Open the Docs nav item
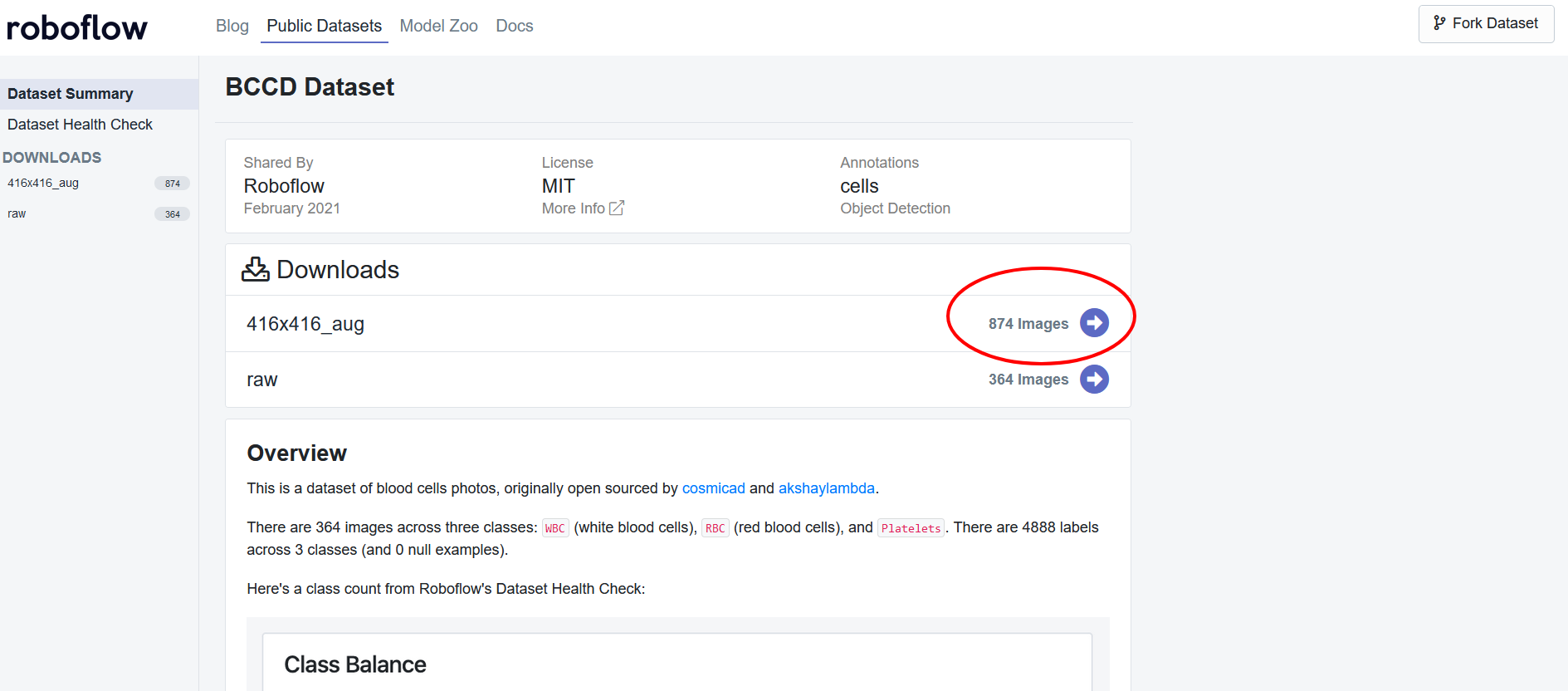 click(515, 26)
